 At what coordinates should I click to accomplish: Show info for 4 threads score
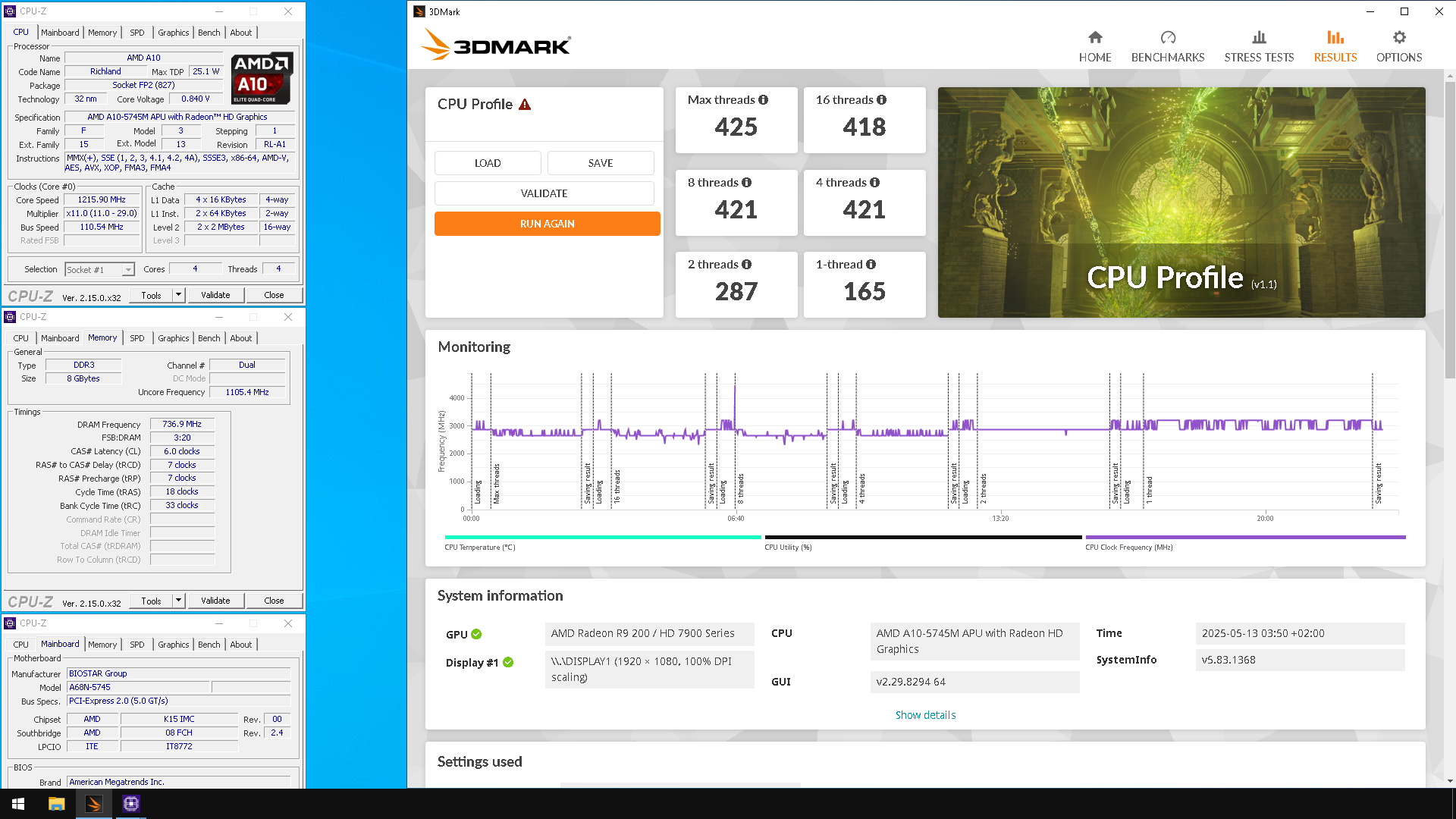[875, 183]
